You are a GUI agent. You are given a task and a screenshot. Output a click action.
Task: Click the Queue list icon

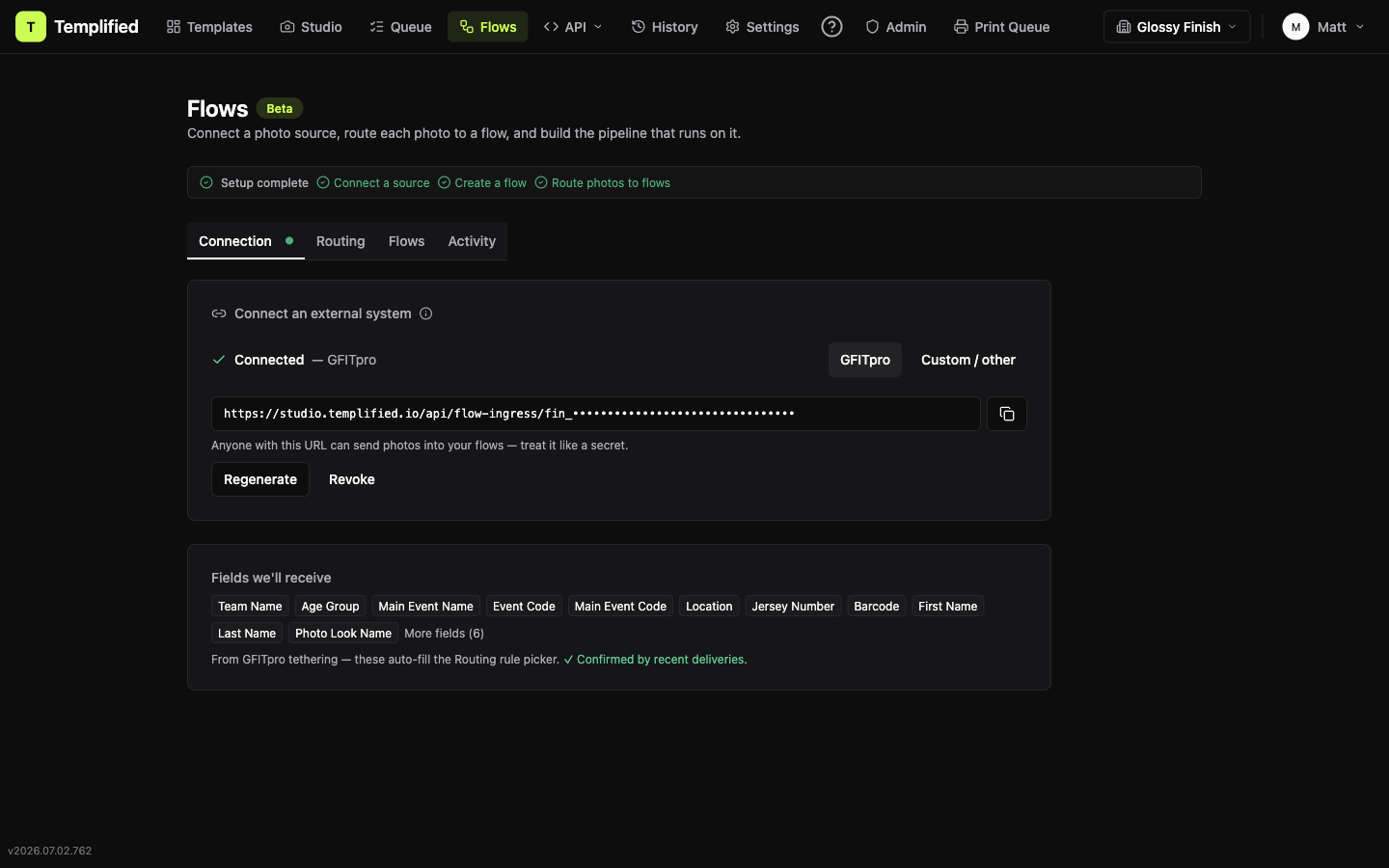click(x=377, y=27)
